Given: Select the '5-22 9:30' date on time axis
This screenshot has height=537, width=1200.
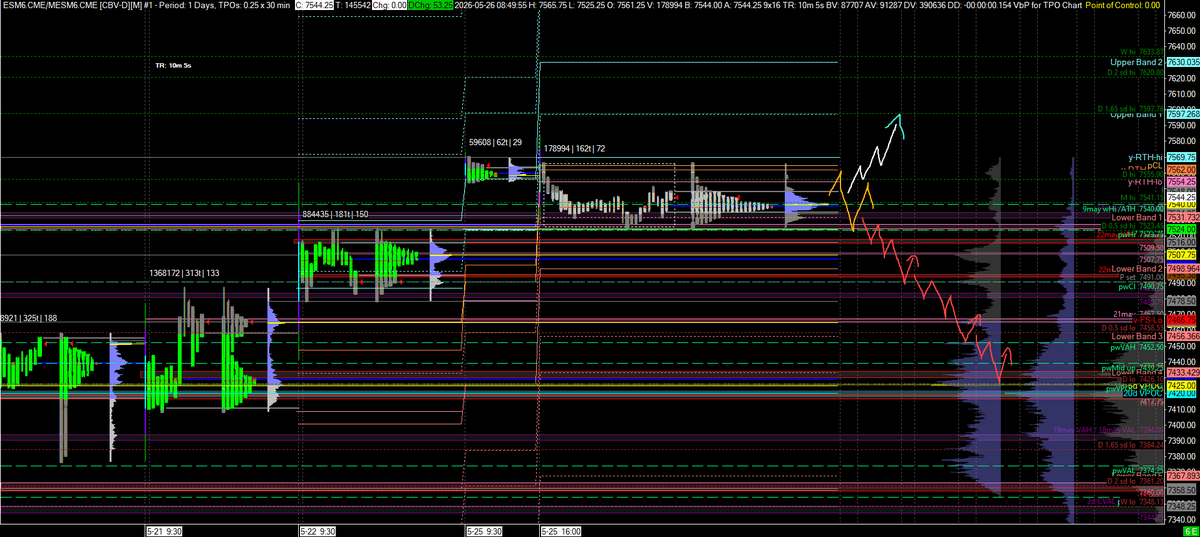Looking at the screenshot, I should click(x=316, y=531).
